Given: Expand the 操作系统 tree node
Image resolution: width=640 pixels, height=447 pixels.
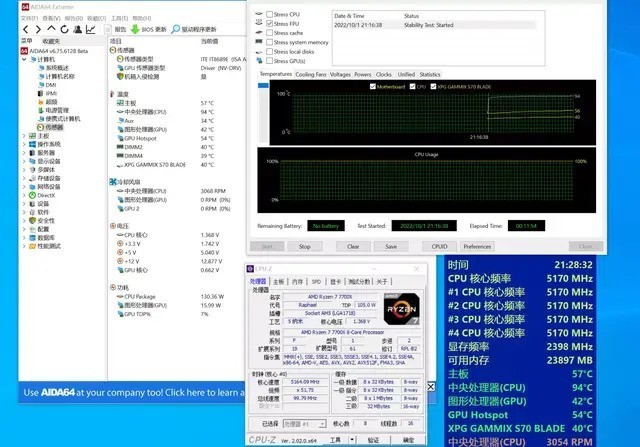Looking at the screenshot, I should (24, 145).
